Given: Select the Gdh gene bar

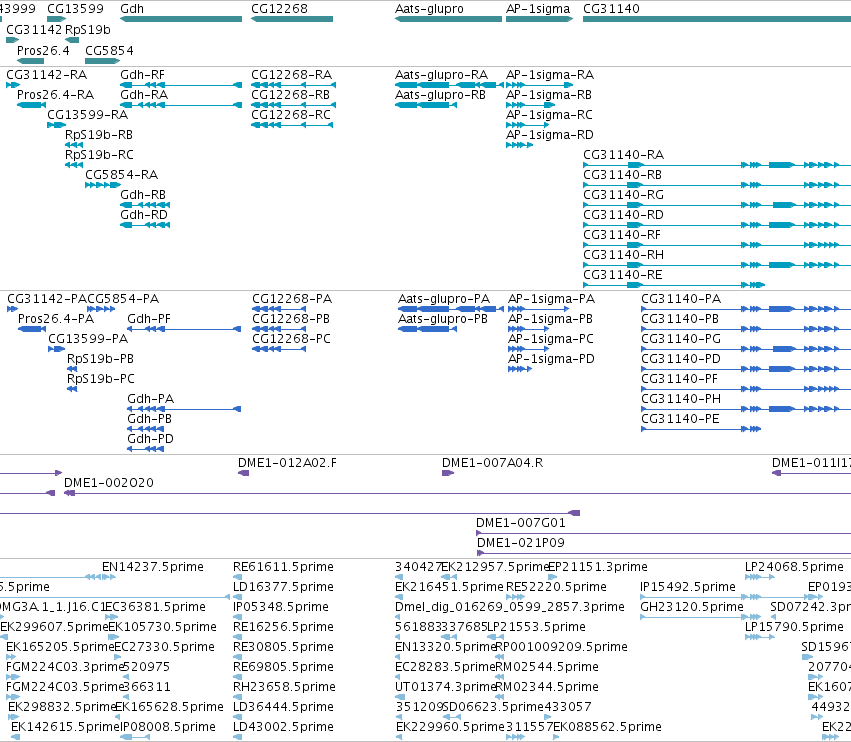Looking at the screenshot, I should [181, 19].
